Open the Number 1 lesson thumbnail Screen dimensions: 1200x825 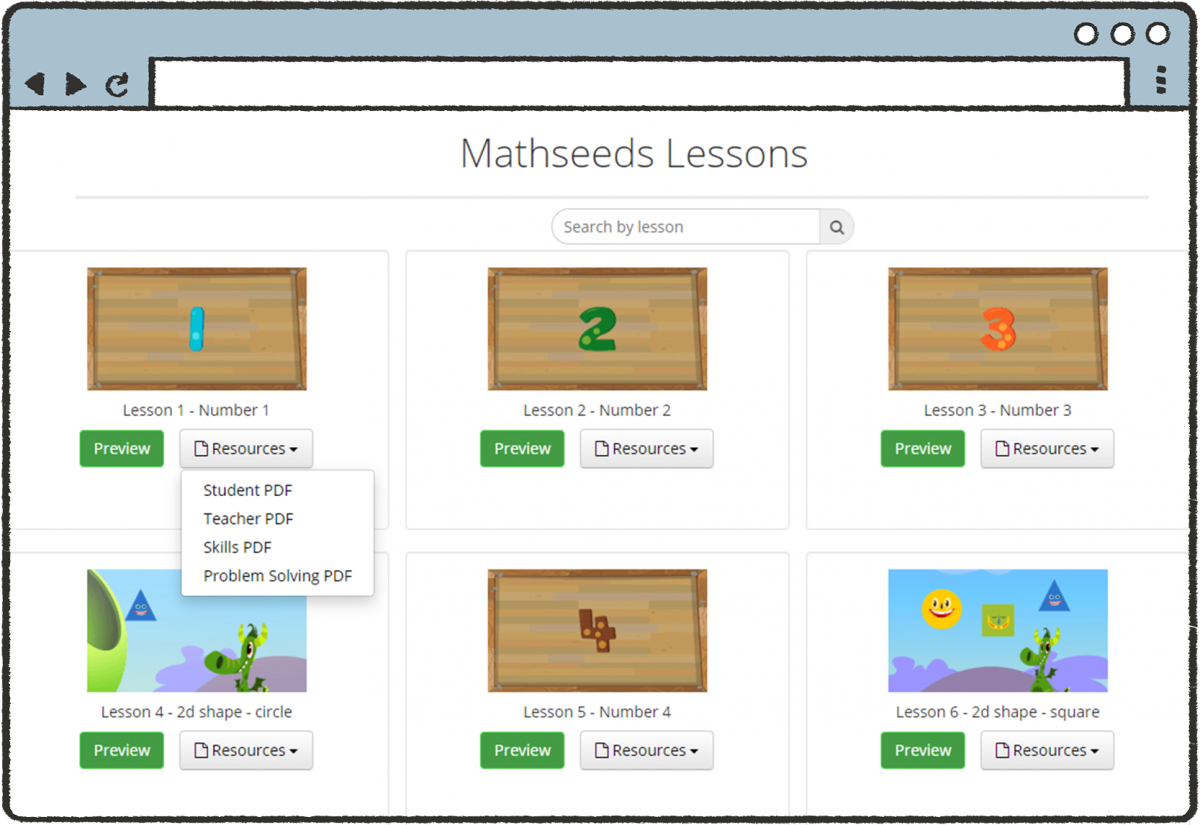197,329
